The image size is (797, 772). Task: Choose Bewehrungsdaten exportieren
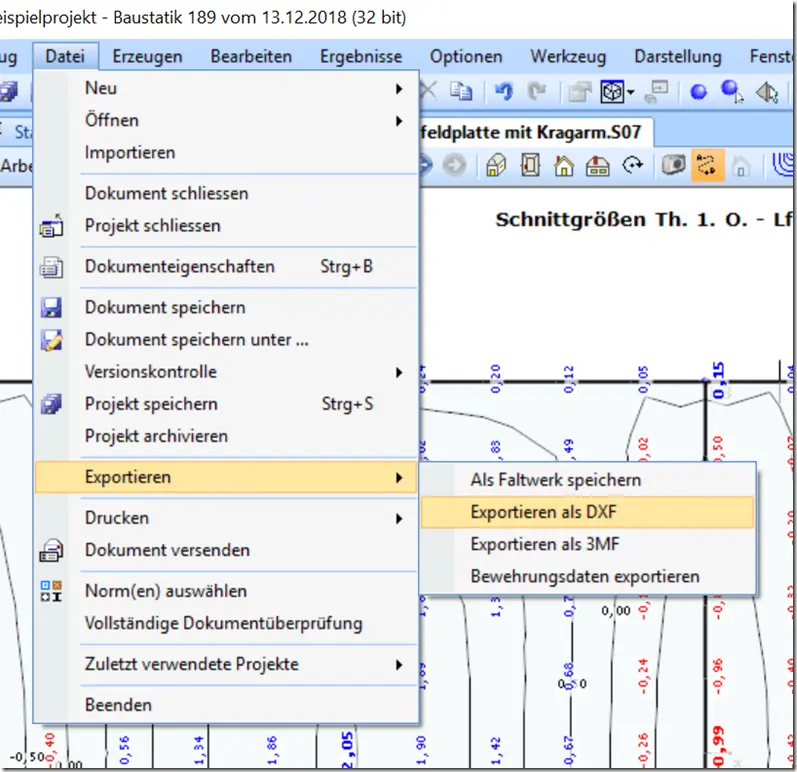[x=588, y=576]
